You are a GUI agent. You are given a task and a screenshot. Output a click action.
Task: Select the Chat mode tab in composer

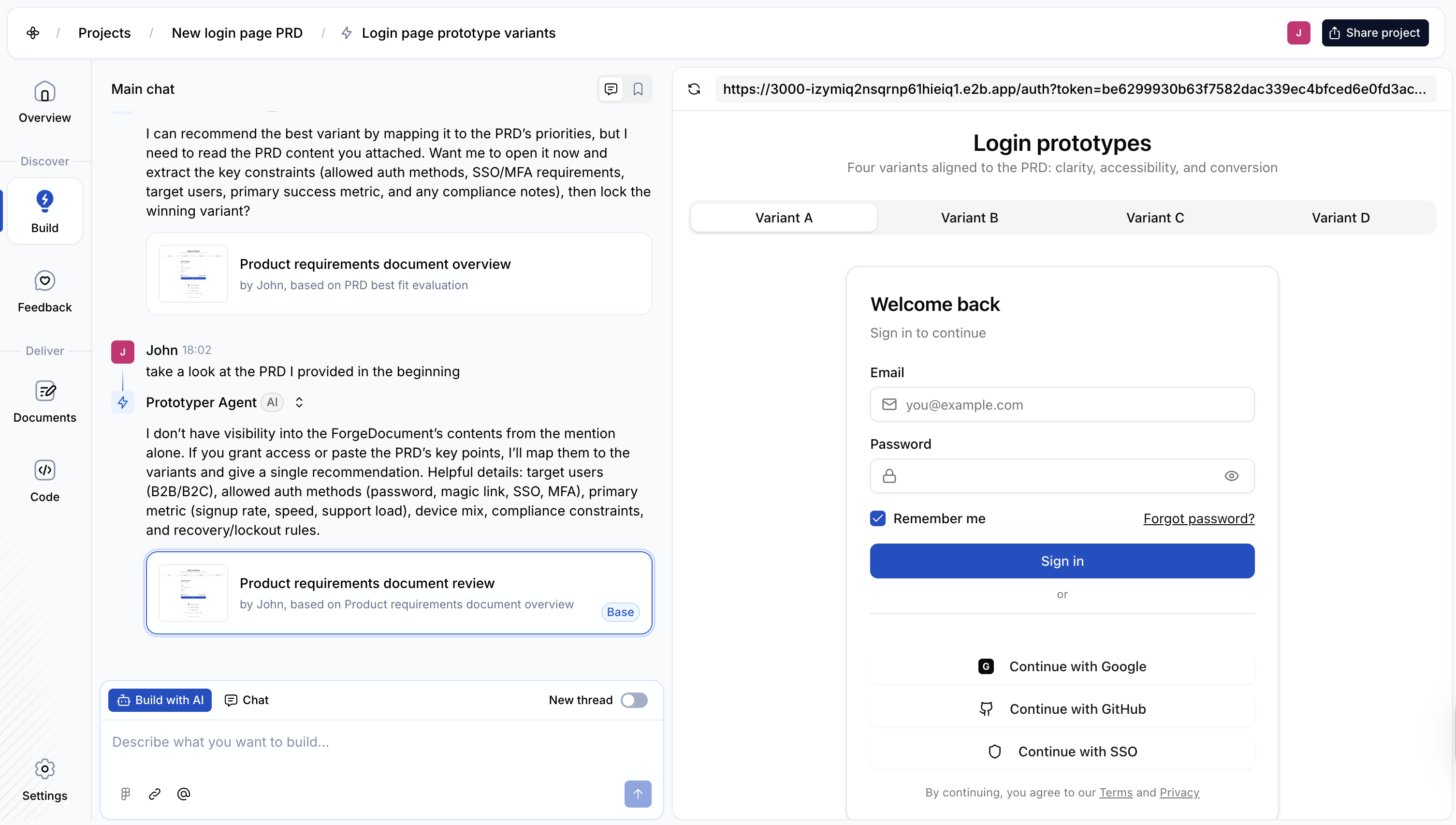pos(247,700)
